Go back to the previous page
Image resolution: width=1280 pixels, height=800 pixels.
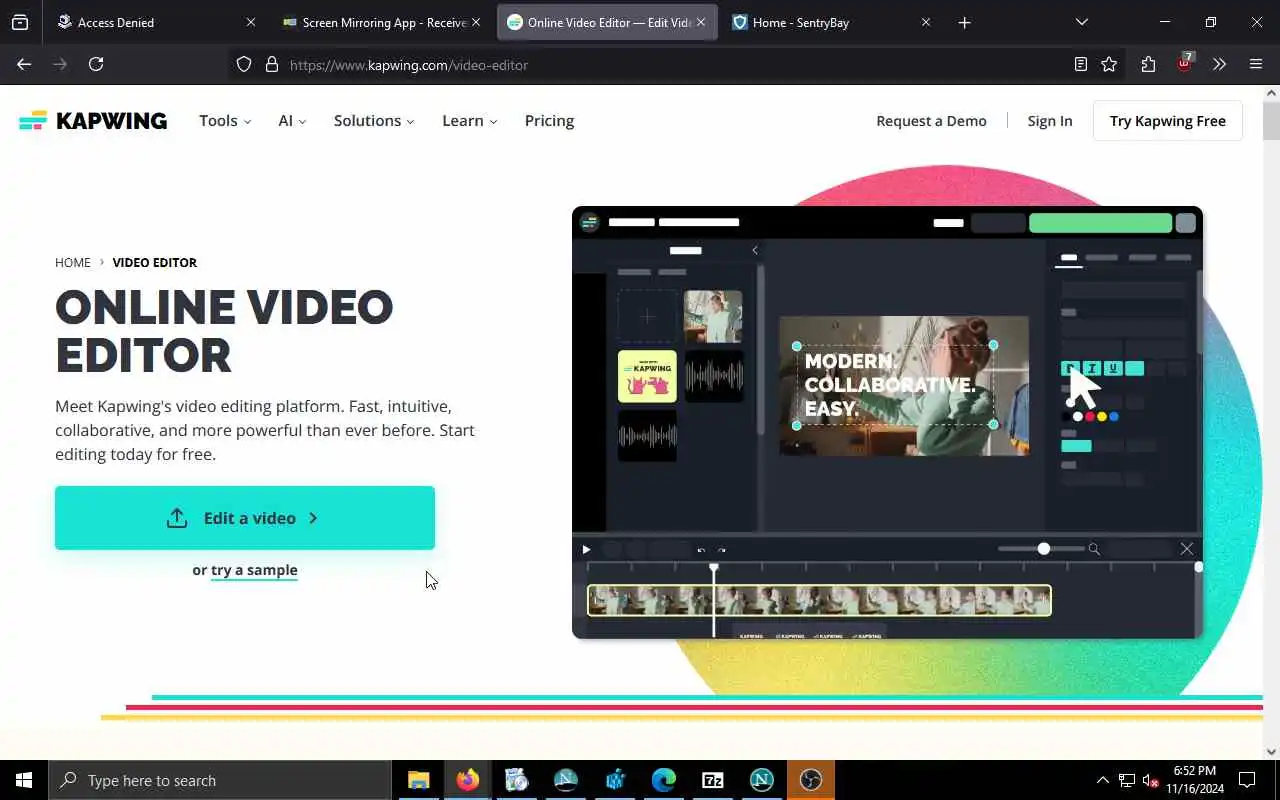tap(24, 64)
